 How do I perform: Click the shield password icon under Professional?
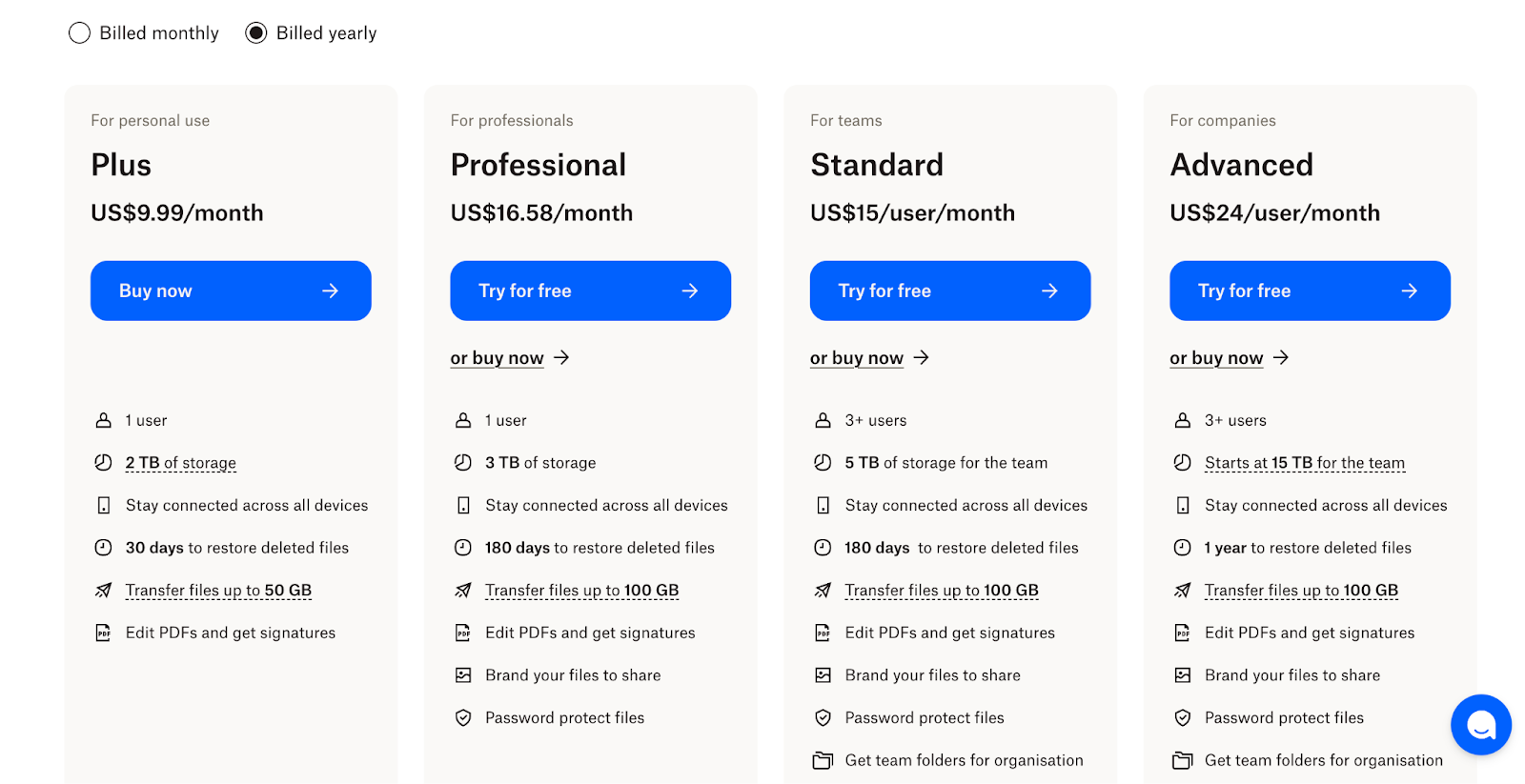[463, 718]
